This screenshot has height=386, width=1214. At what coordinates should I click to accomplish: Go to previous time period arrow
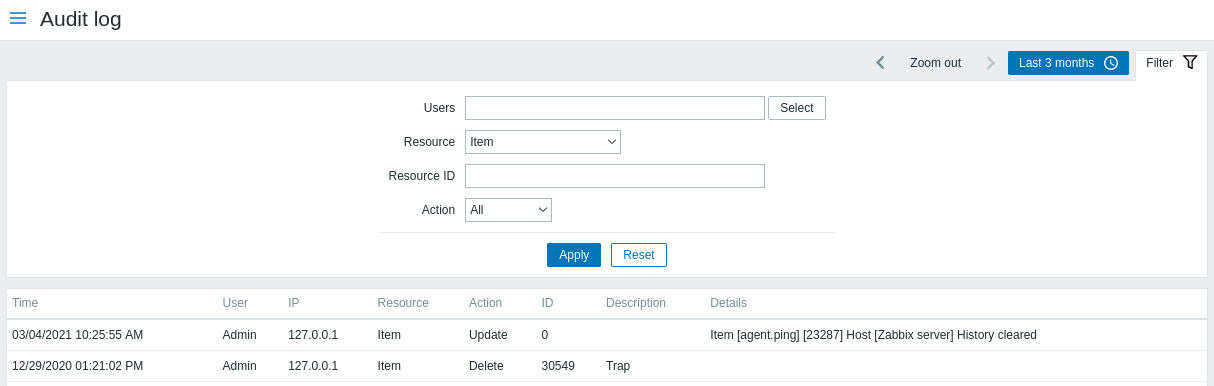pos(880,63)
